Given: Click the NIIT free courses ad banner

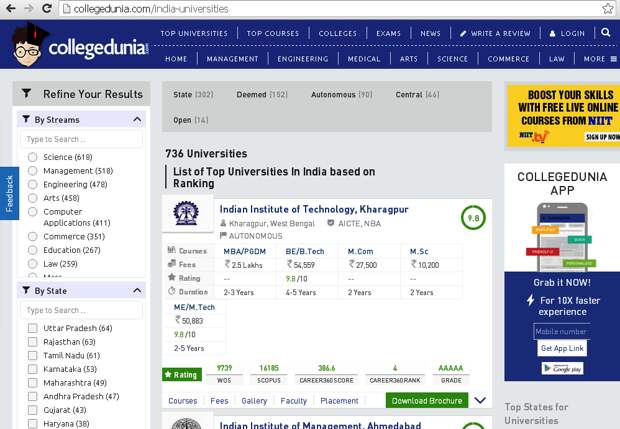Looking at the screenshot, I should tap(563, 115).
